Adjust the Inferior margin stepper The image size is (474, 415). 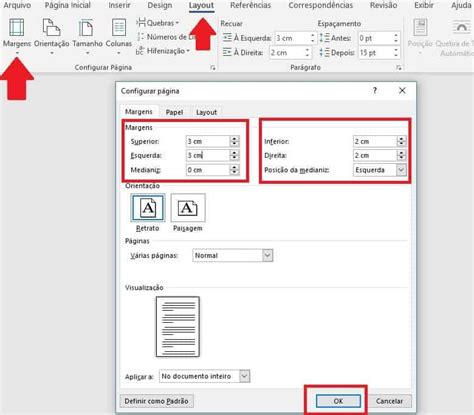pos(401,142)
